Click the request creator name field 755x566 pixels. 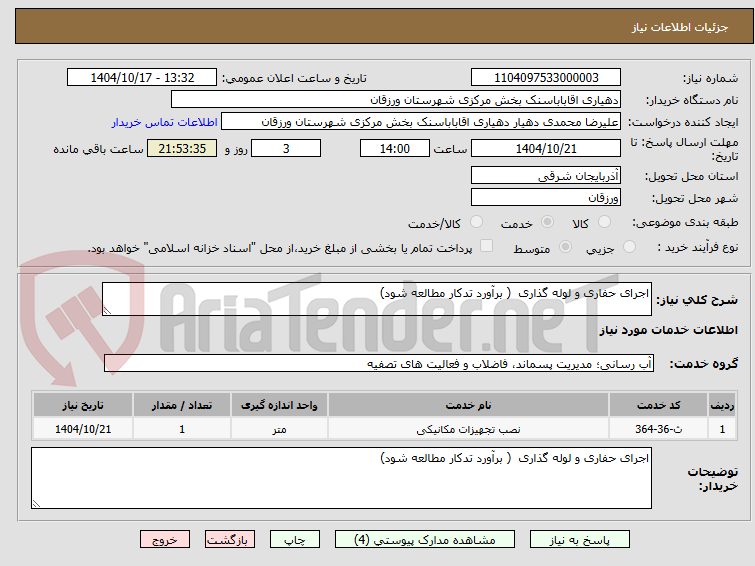click(x=421, y=121)
